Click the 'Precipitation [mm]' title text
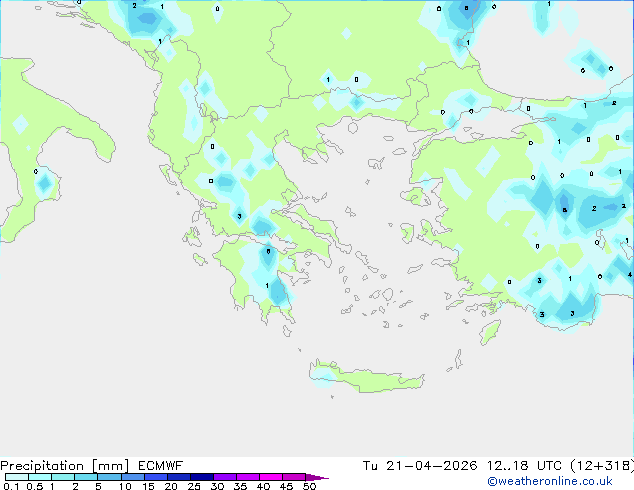The height and width of the screenshot is (490, 634). point(65,466)
